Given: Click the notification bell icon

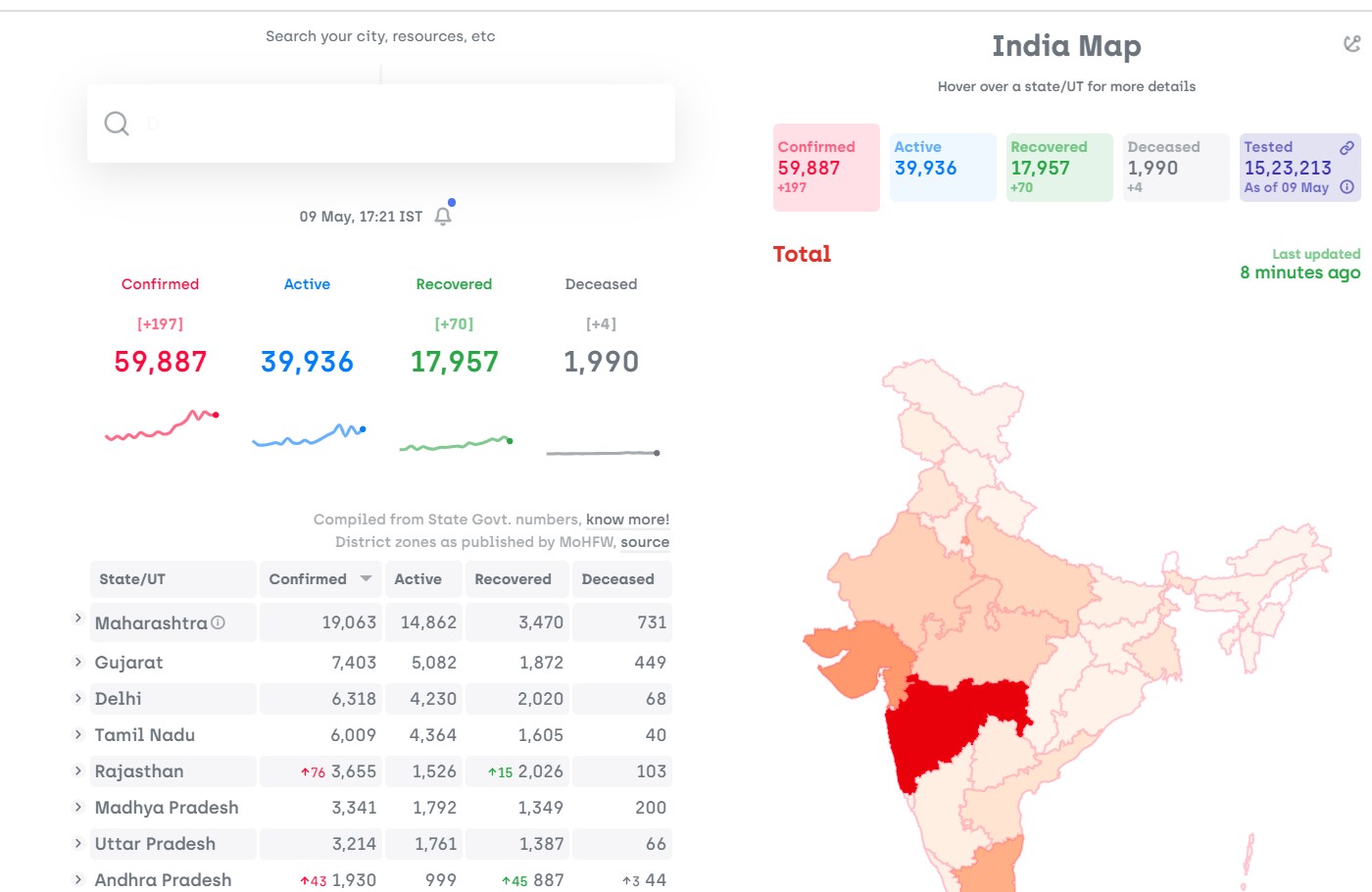Looking at the screenshot, I should (443, 217).
